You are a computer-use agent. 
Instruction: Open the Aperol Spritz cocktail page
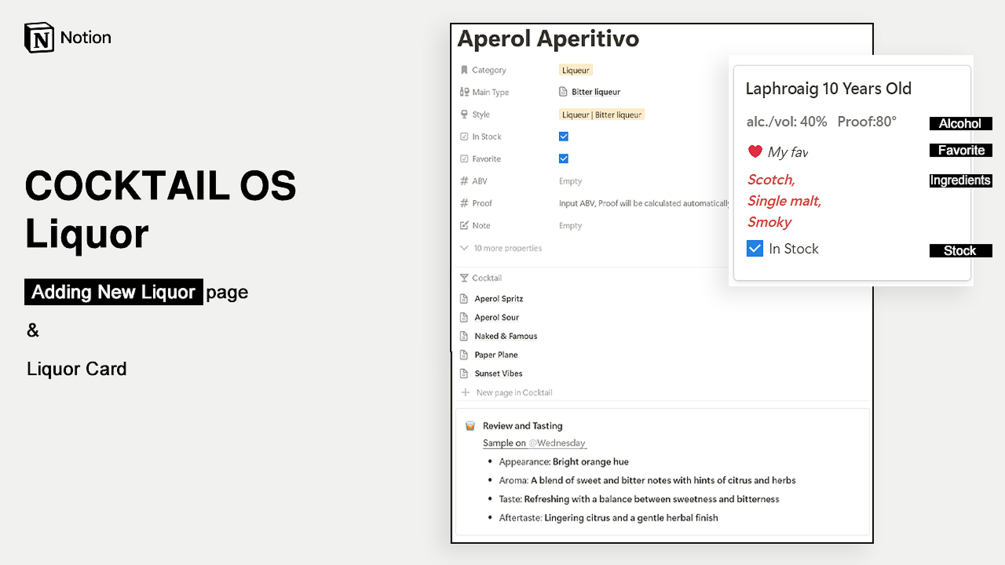[x=499, y=299]
